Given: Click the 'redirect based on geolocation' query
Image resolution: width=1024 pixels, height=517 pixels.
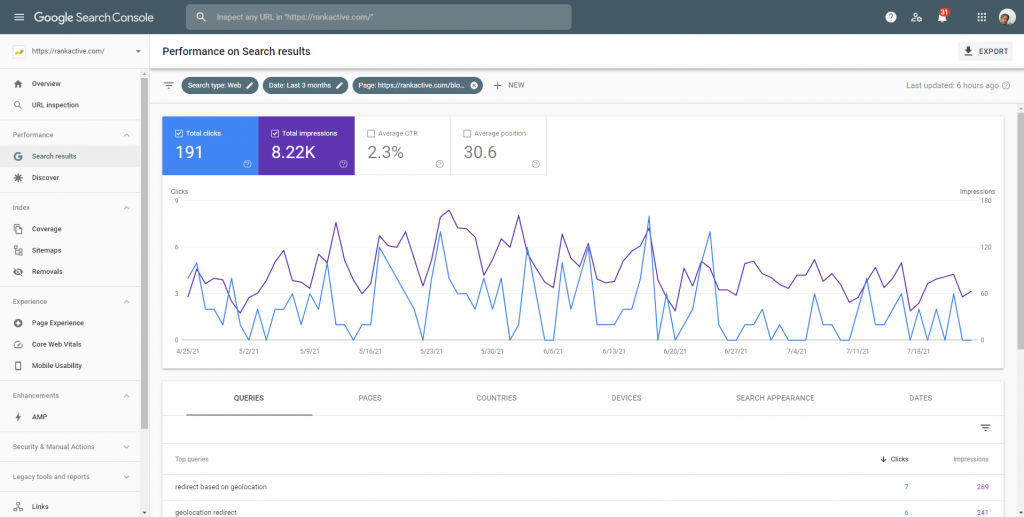Looking at the screenshot, I should [x=221, y=487].
